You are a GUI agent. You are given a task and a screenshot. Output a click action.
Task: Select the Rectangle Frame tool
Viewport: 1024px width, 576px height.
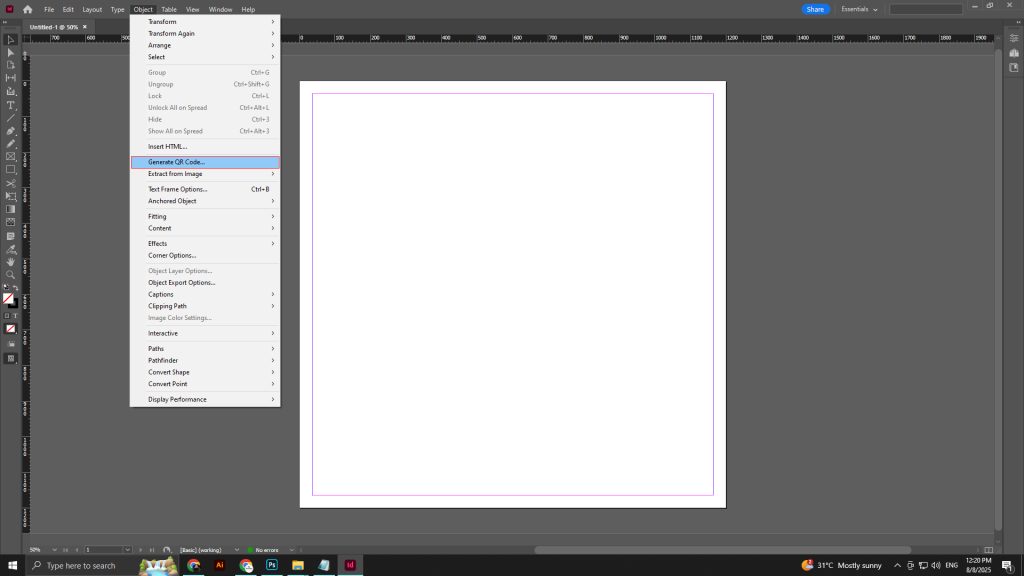coord(12,156)
